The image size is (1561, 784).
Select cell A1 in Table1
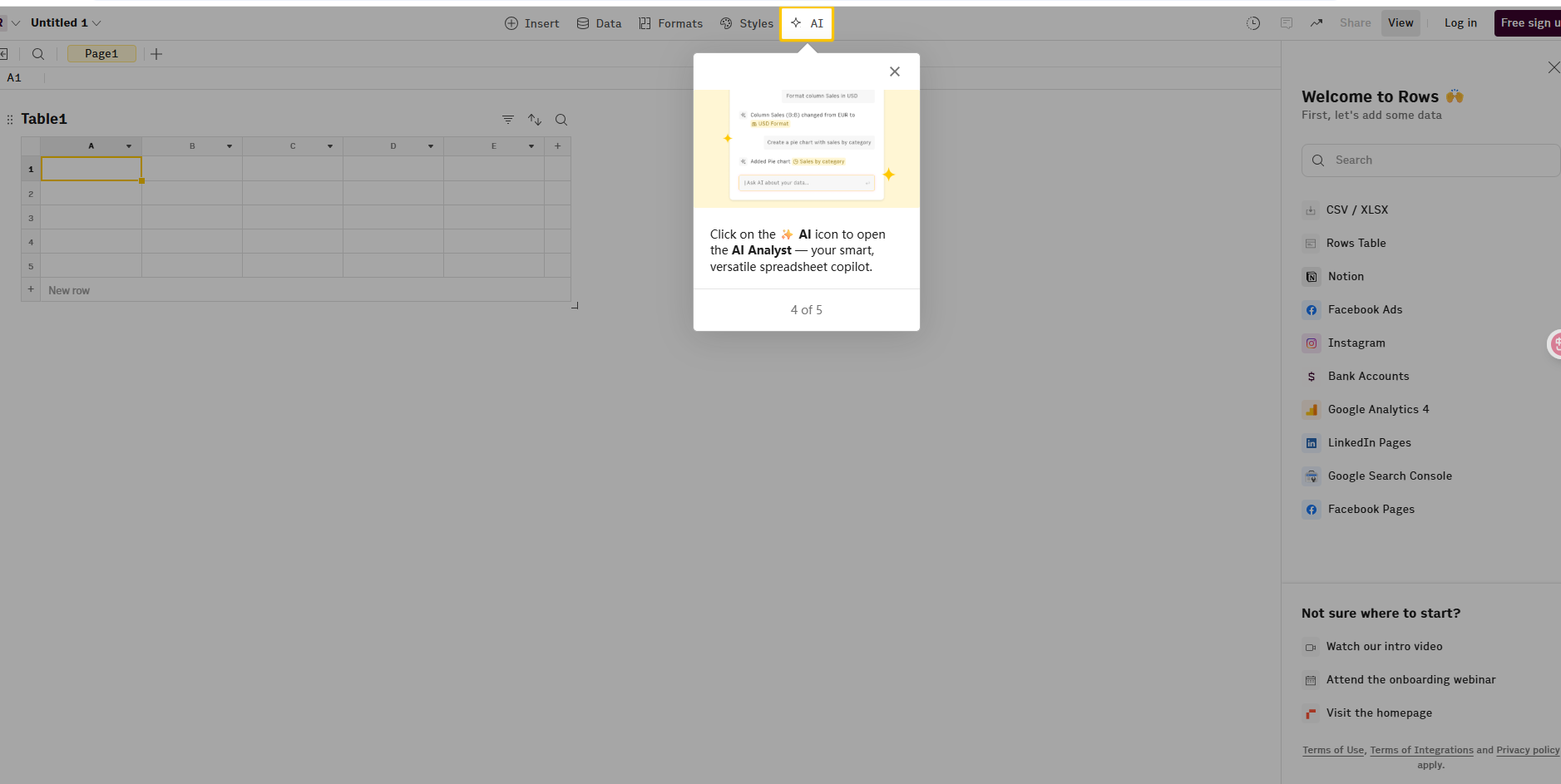tap(91, 169)
